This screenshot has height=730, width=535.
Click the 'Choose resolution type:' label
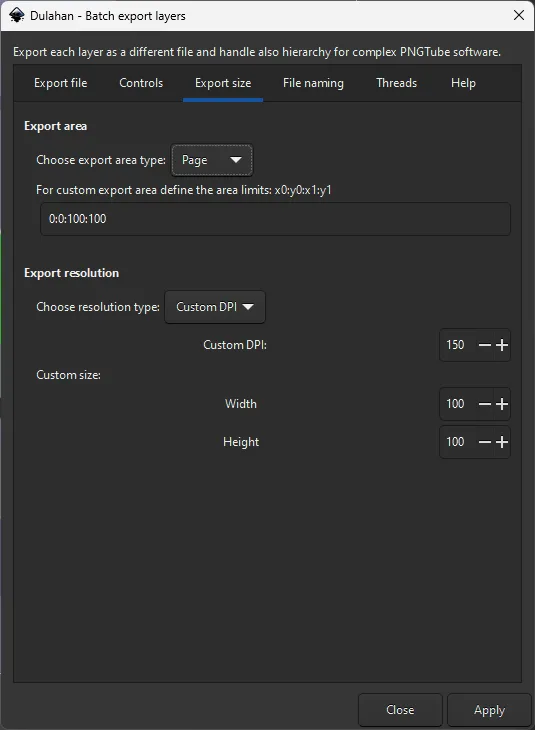point(98,307)
